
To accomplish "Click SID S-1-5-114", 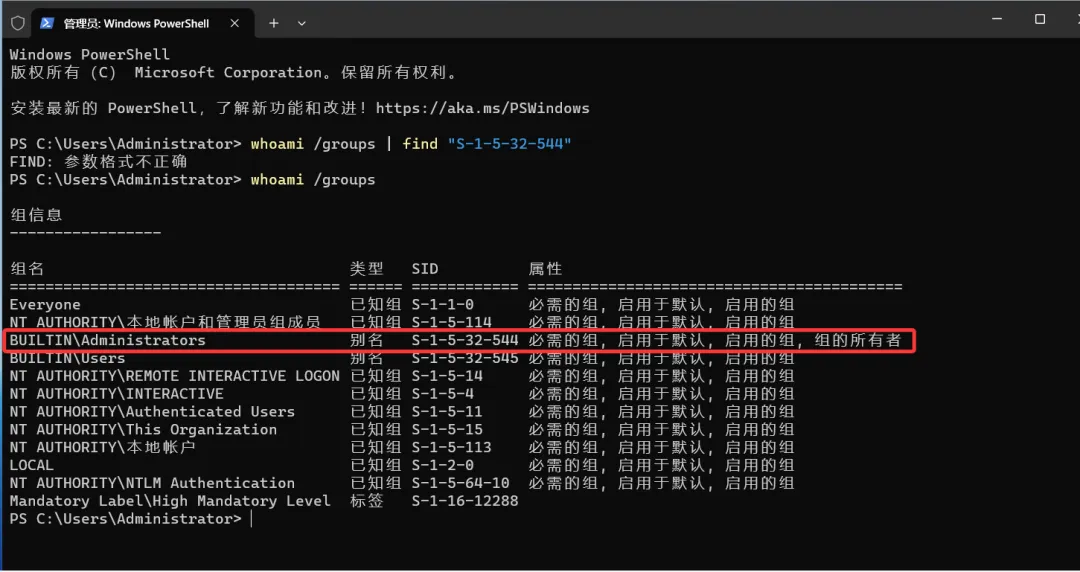I will coord(452,323).
